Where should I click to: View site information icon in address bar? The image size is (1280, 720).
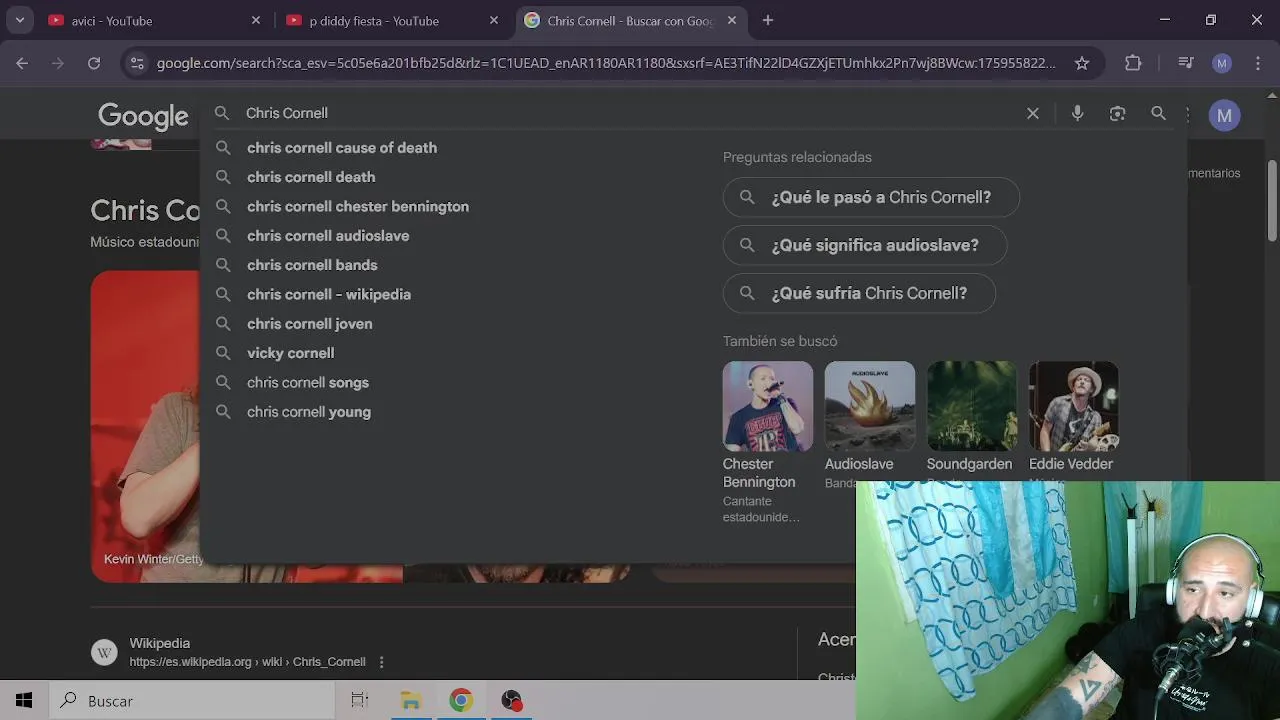pos(137,63)
